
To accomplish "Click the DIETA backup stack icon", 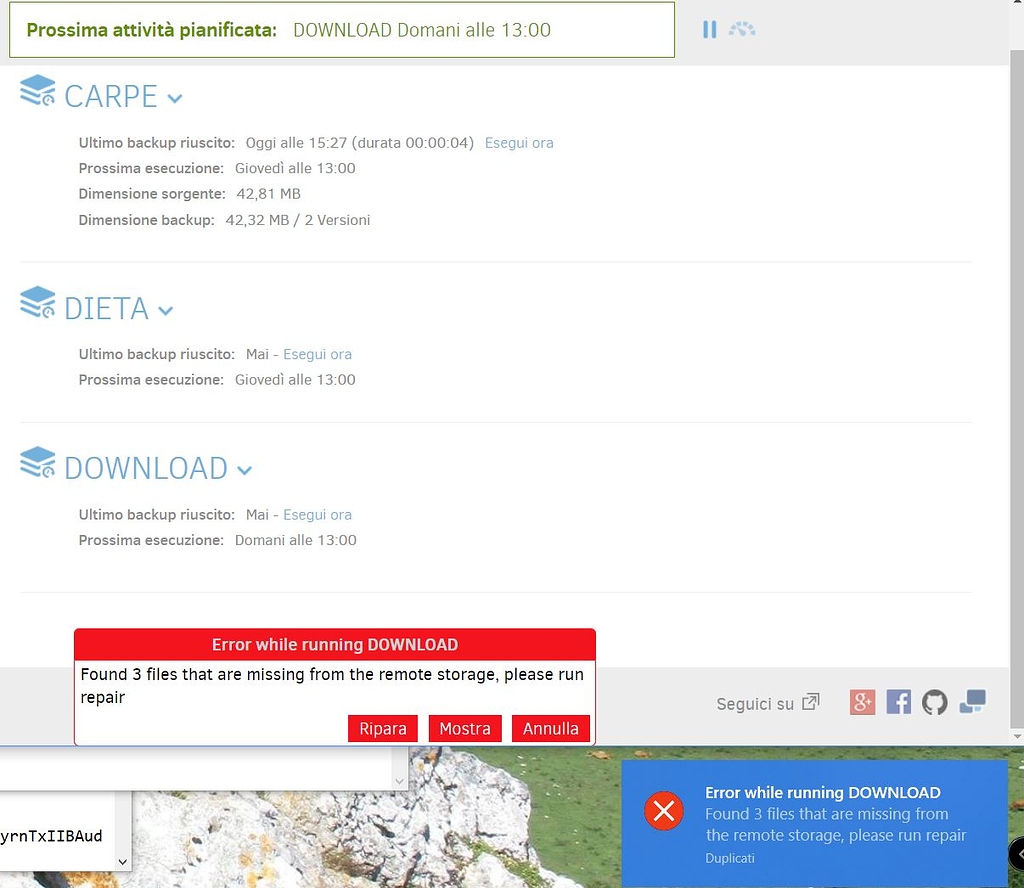I will point(37,302).
